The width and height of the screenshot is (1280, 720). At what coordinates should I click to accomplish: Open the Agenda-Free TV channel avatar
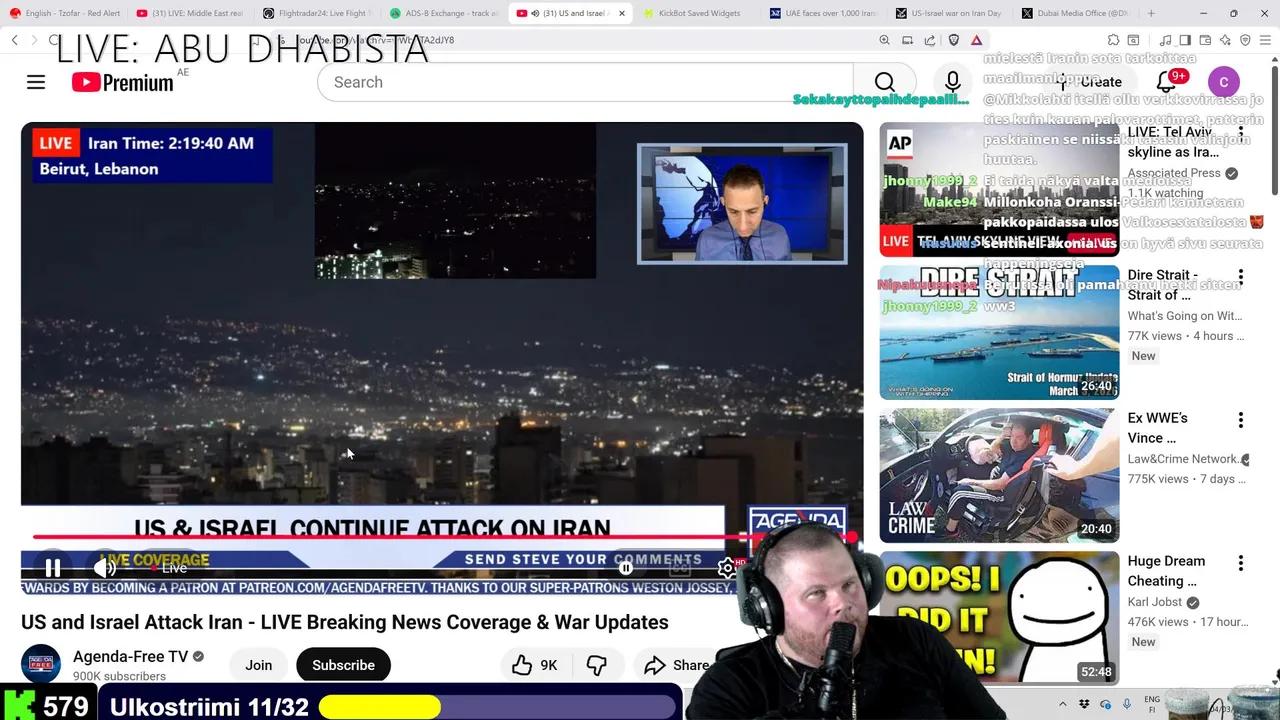41,664
